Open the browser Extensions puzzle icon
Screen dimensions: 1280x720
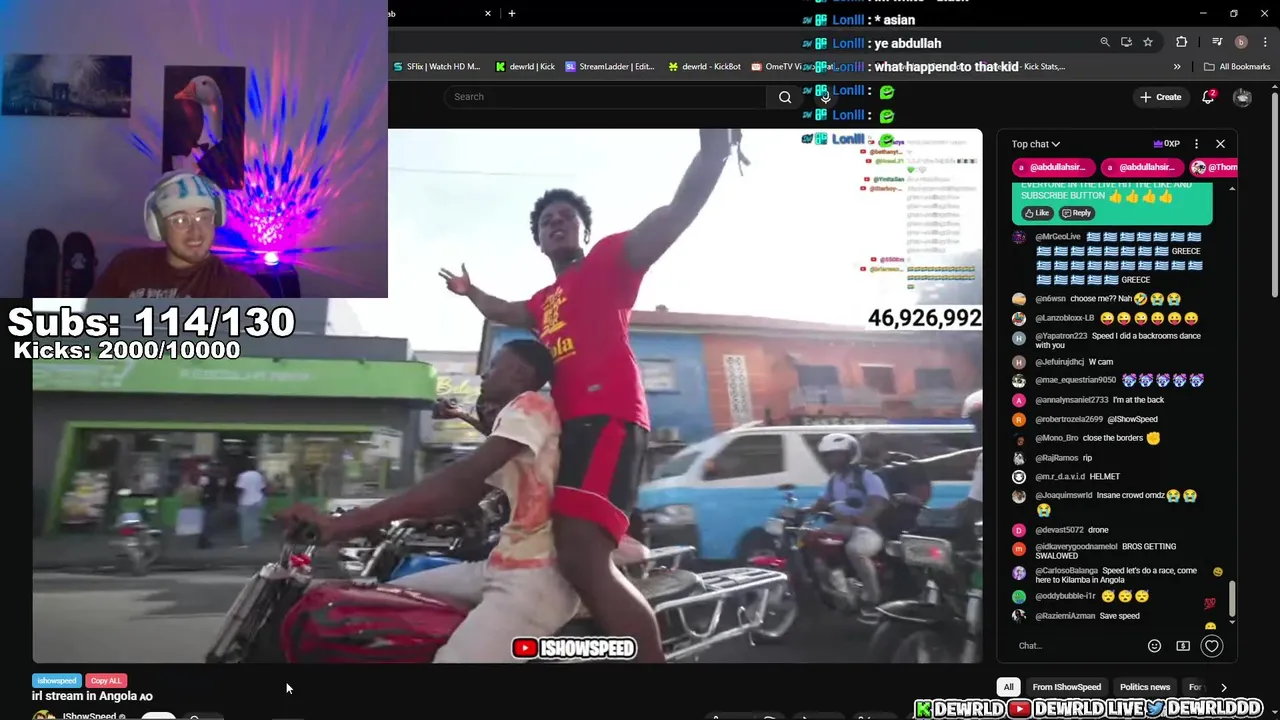pyautogui.click(x=1182, y=42)
